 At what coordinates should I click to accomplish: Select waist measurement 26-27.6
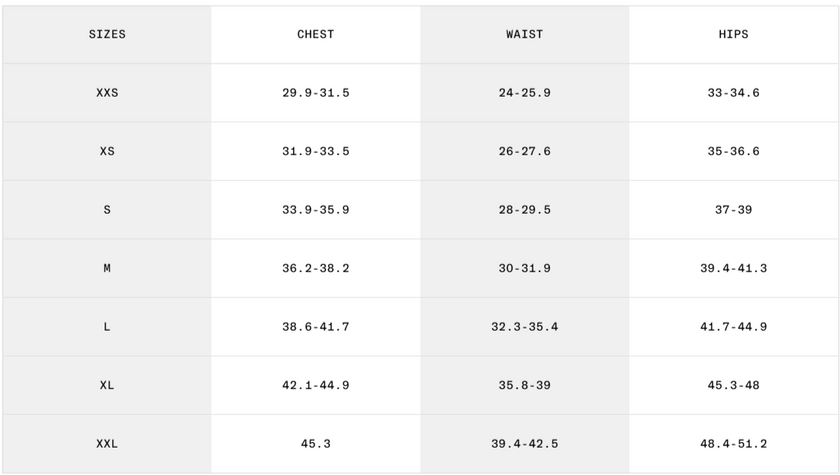point(525,152)
